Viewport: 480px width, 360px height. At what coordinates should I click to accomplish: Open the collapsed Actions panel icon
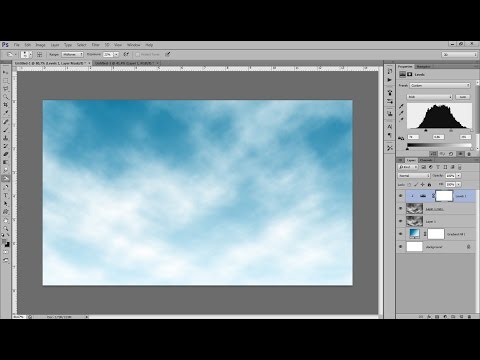point(390,80)
